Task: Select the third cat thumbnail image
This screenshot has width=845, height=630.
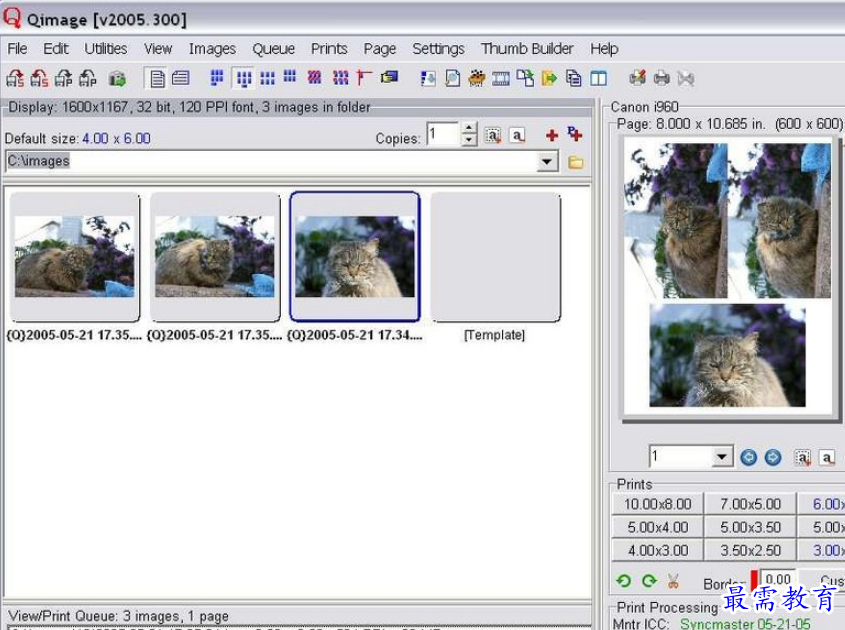Action: point(355,257)
